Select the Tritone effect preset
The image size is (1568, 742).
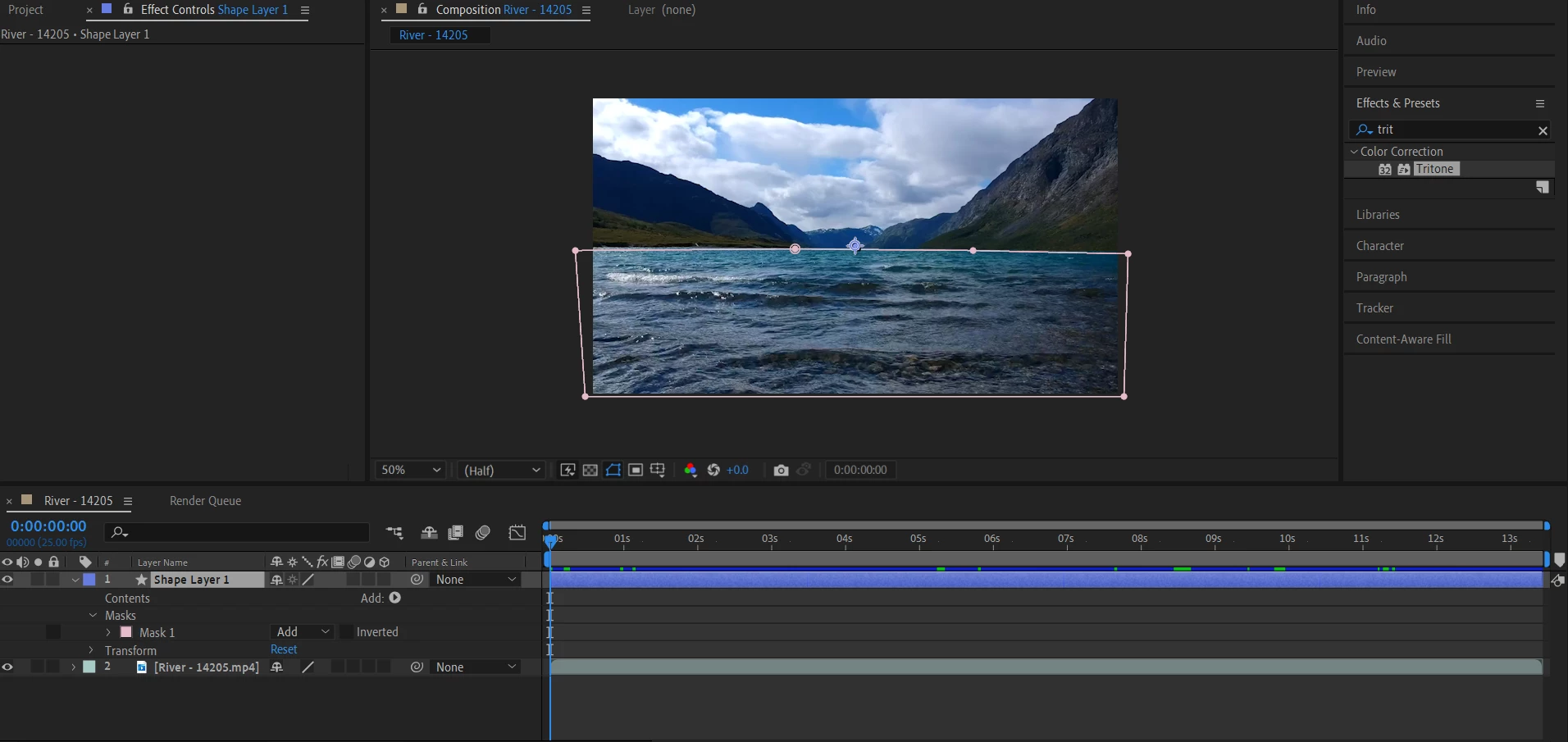(1434, 169)
